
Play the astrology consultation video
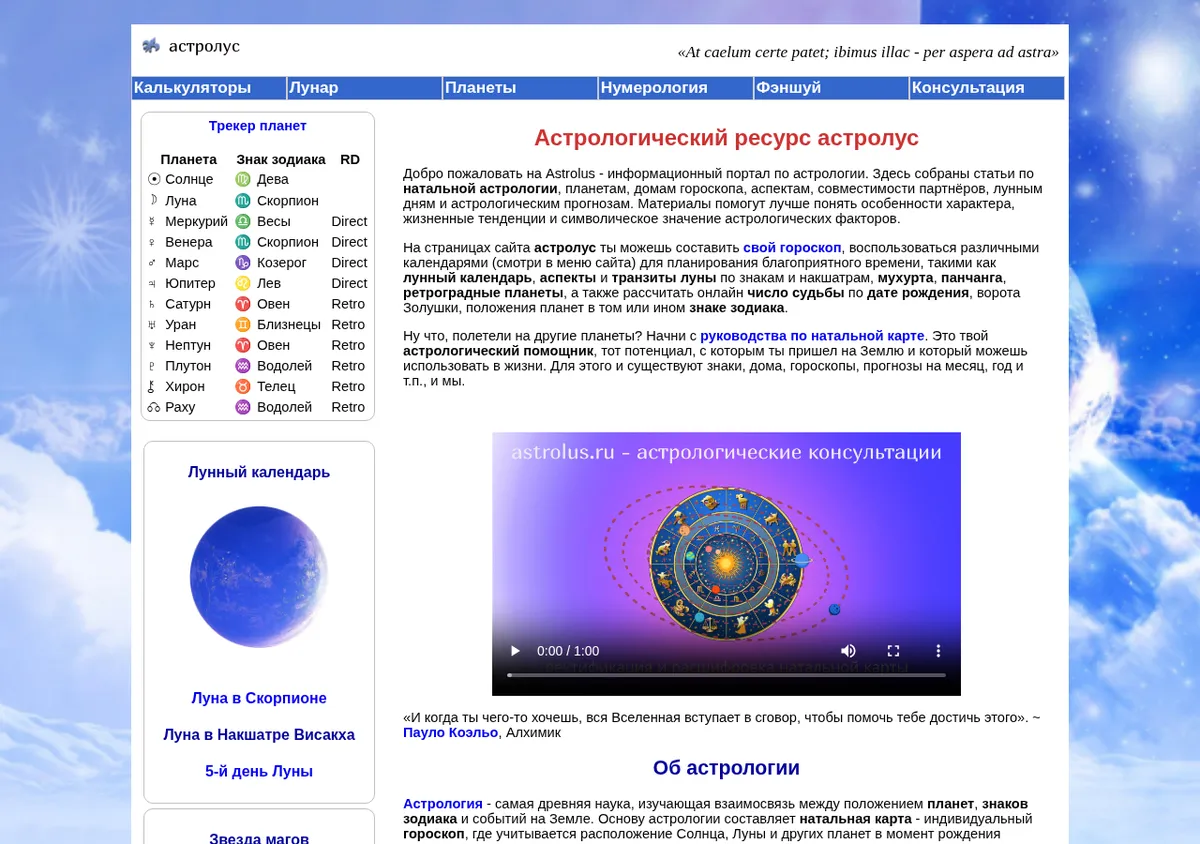coord(516,651)
